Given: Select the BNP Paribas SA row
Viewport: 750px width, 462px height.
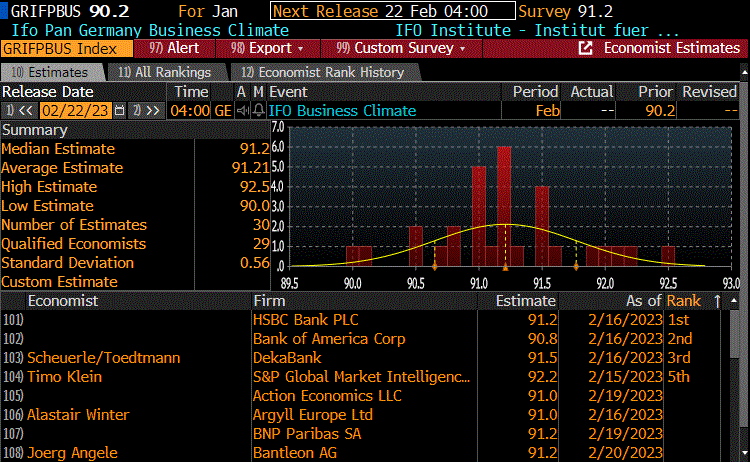Looking at the screenshot, I should (x=360, y=434).
